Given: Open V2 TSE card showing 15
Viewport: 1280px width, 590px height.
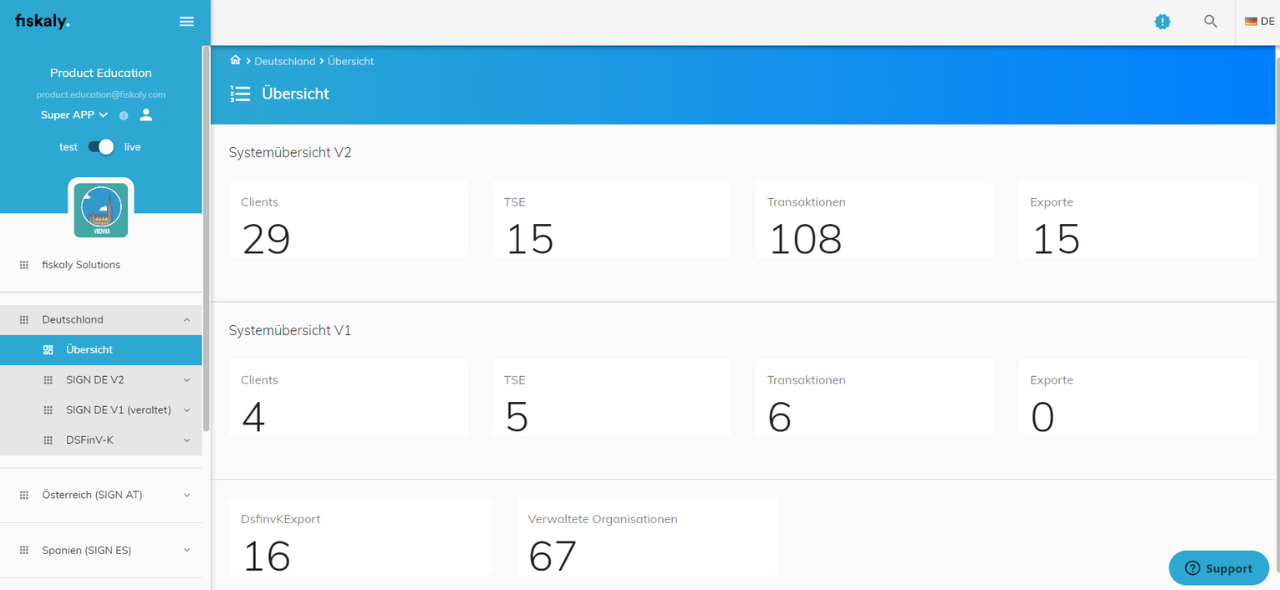Looking at the screenshot, I should (x=611, y=220).
